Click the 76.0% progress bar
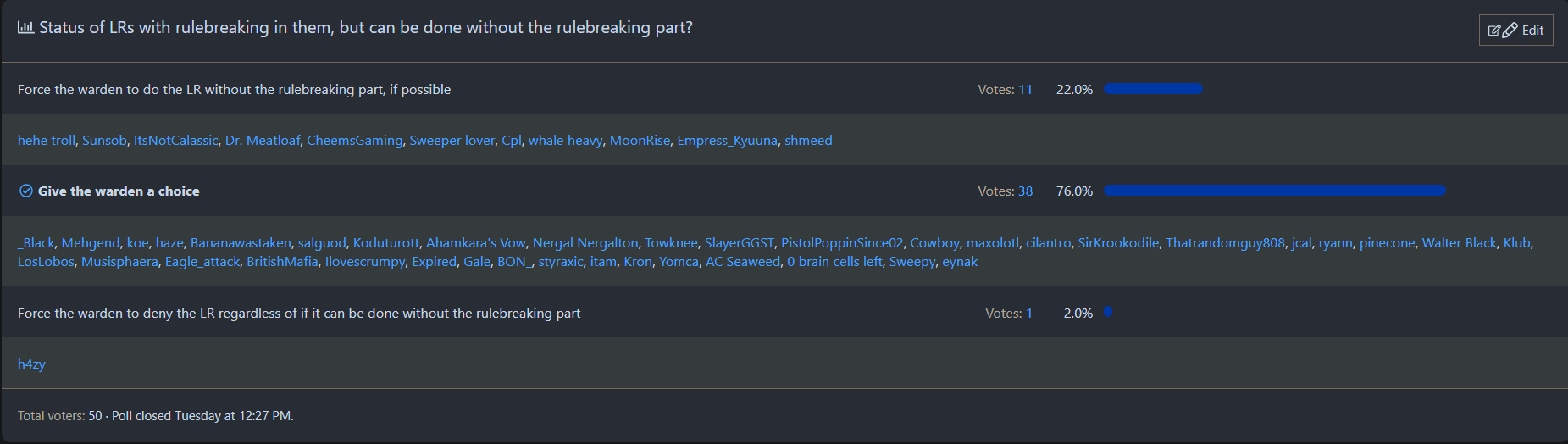Screen dimensions: 1568x444 (1274, 191)
